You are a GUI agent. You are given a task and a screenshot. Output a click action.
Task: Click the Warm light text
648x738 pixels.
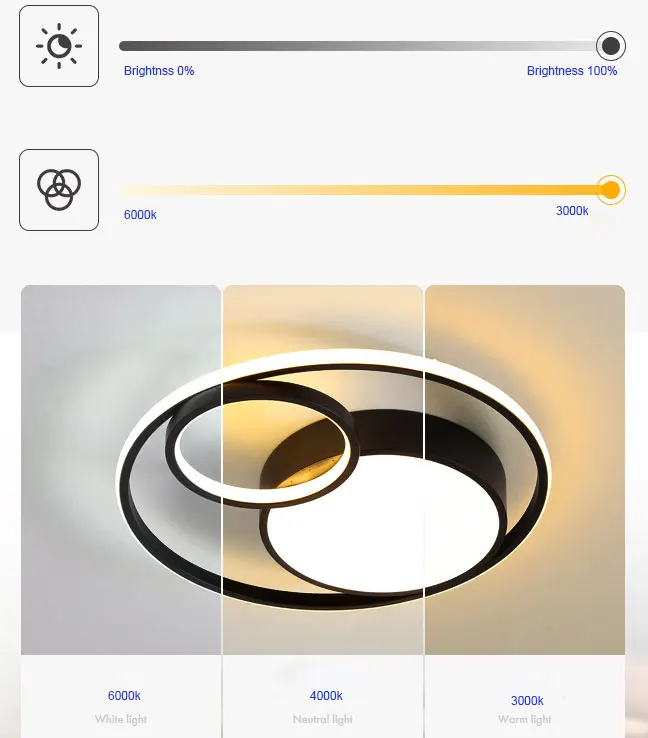(x=525, y=719)
